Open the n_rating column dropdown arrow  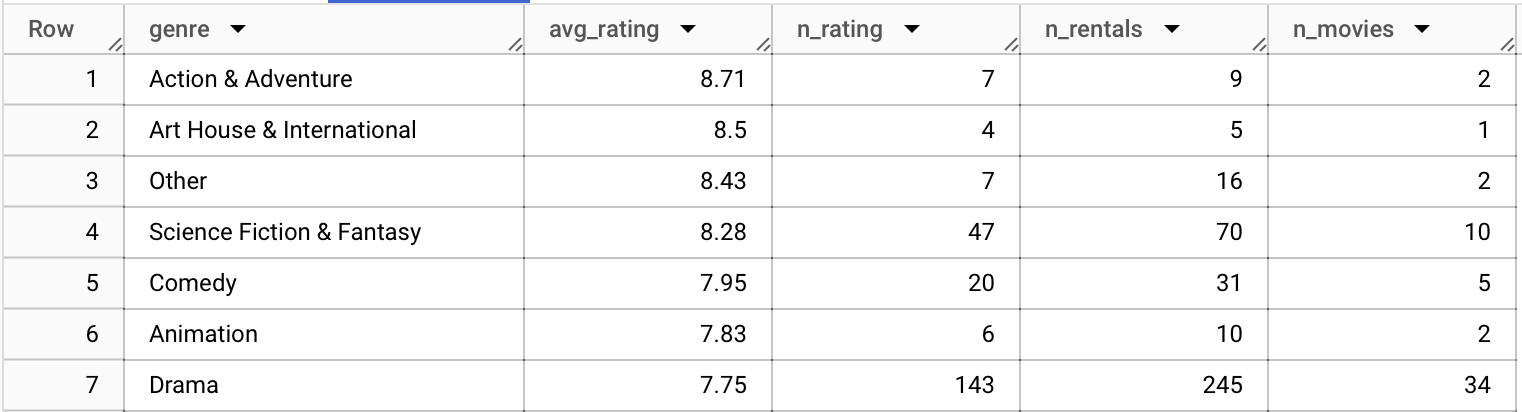tap(910, 30)
